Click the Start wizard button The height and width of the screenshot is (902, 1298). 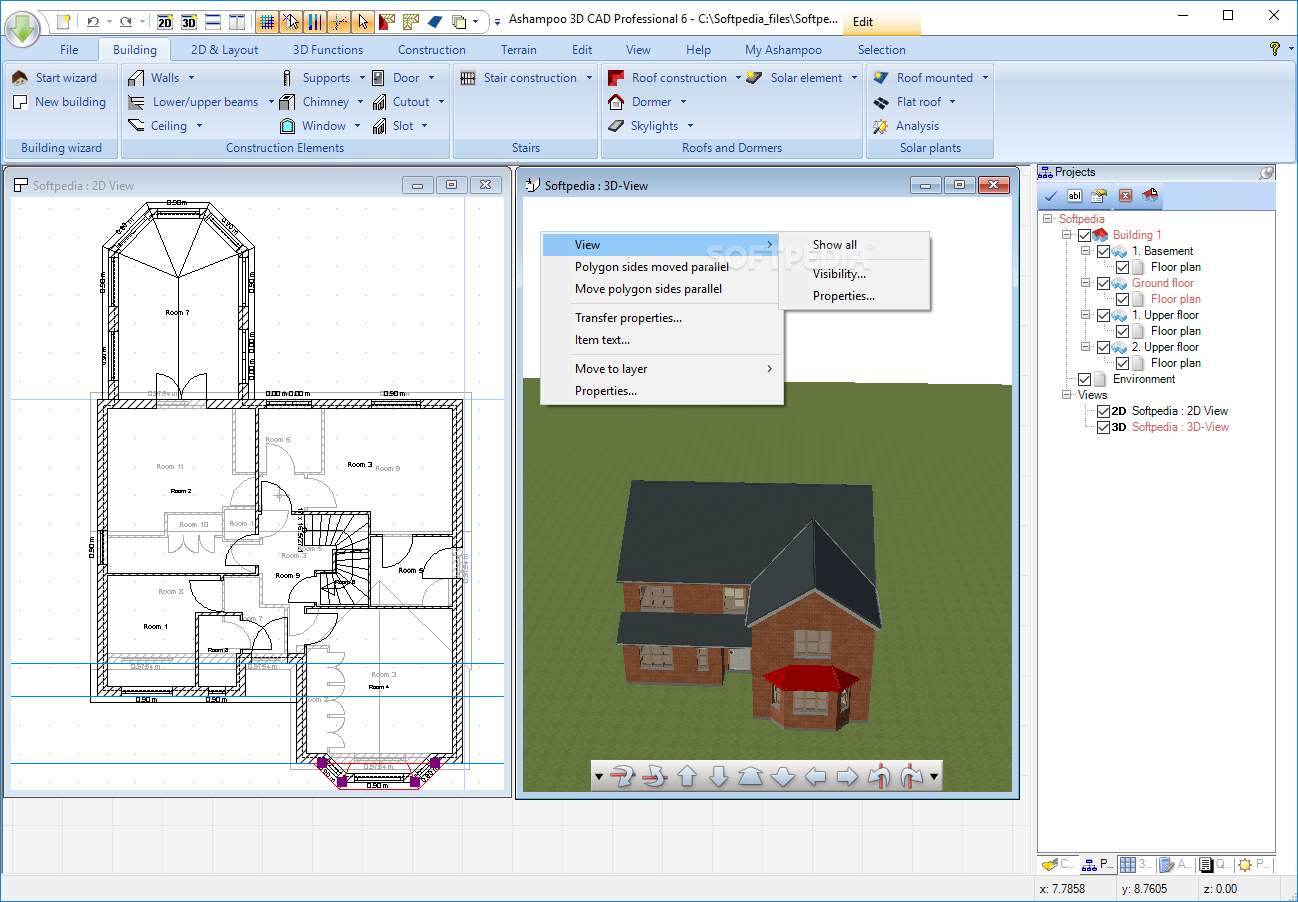55,77
